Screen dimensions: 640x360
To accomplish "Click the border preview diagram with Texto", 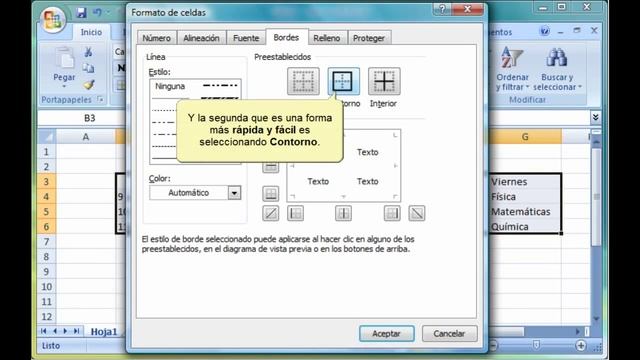I will click(x=344, y=166).
